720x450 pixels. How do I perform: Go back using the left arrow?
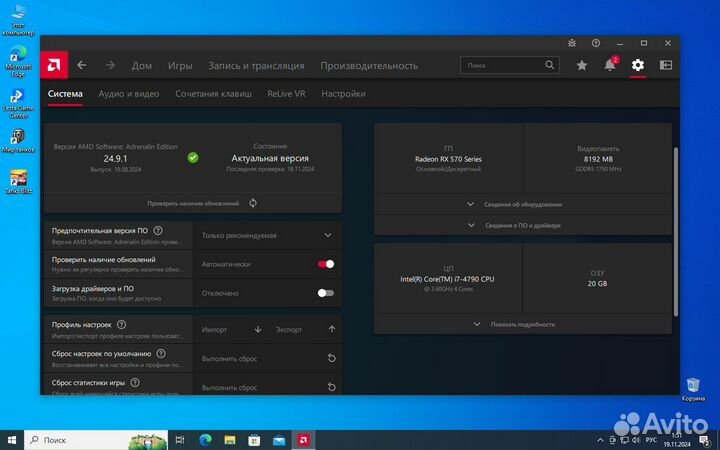tap(82, 65)
